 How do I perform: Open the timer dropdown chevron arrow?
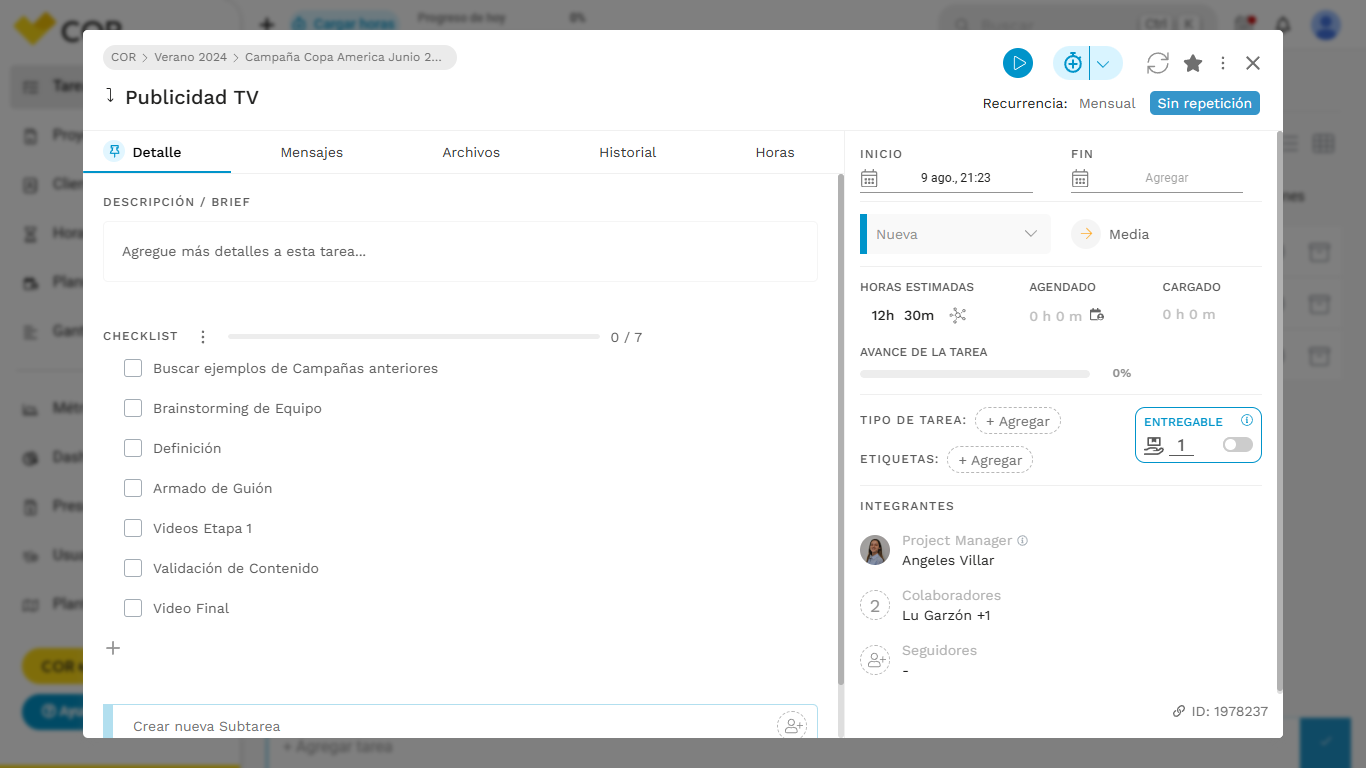[1104, 63]
